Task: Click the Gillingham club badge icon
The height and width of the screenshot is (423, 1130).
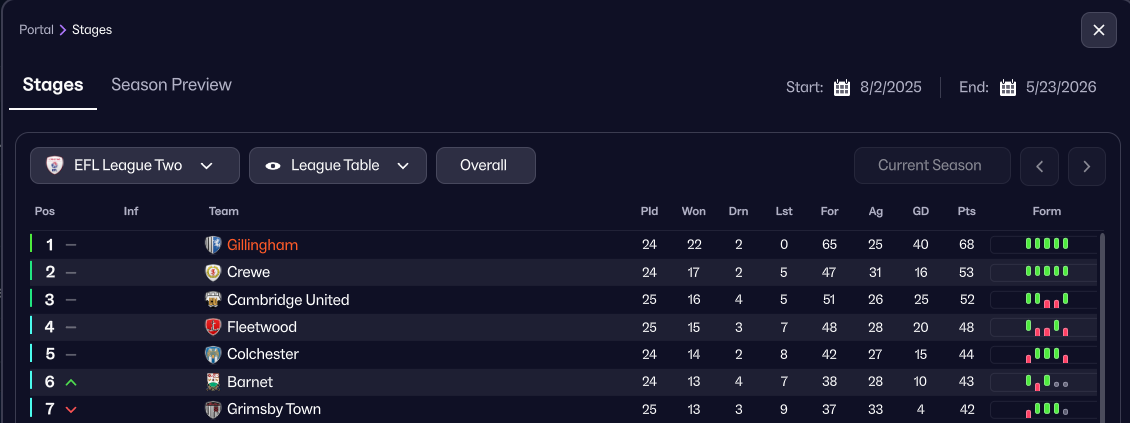Action: (x=212, y=245)
